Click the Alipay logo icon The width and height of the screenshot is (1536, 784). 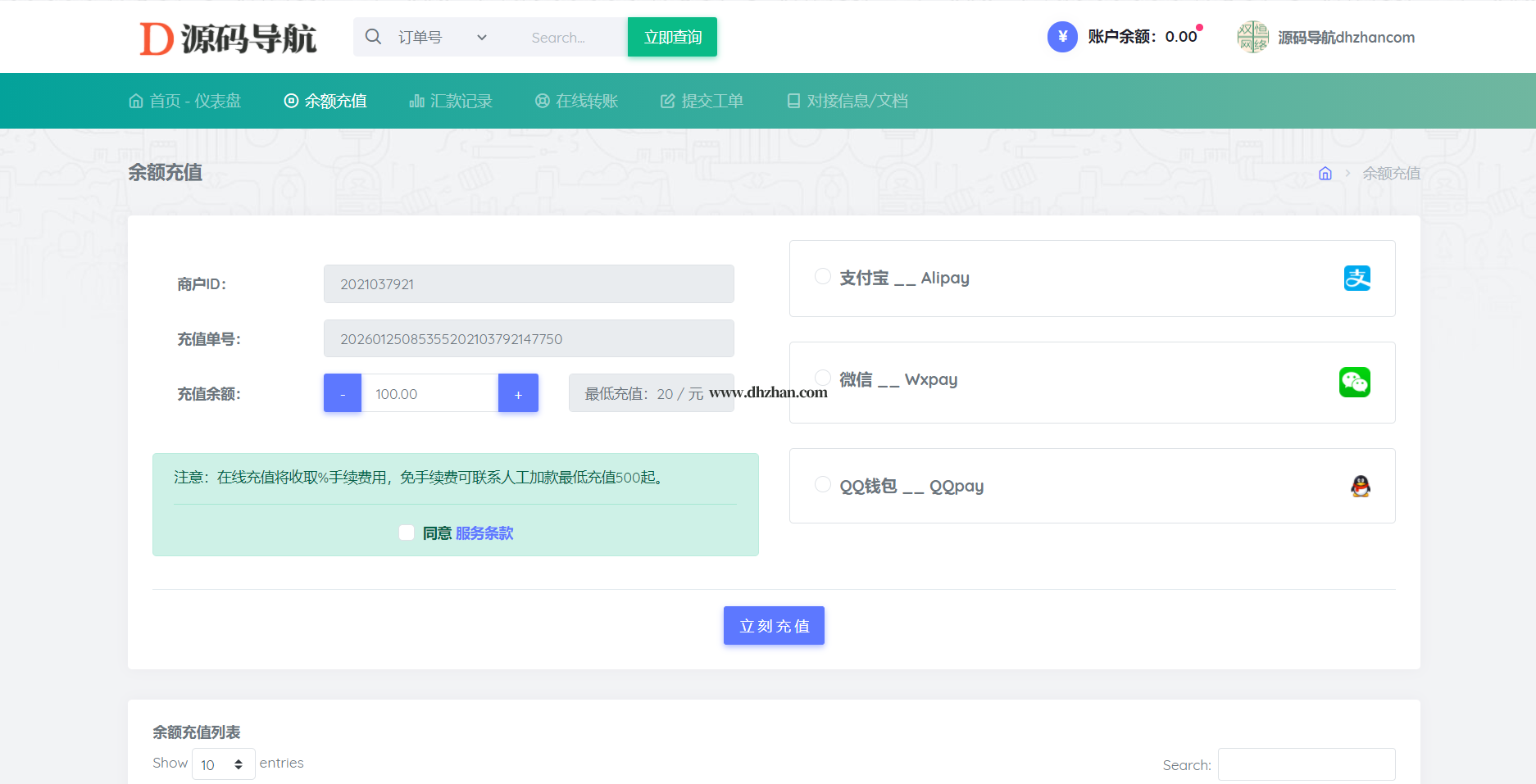click(1356, 279)
